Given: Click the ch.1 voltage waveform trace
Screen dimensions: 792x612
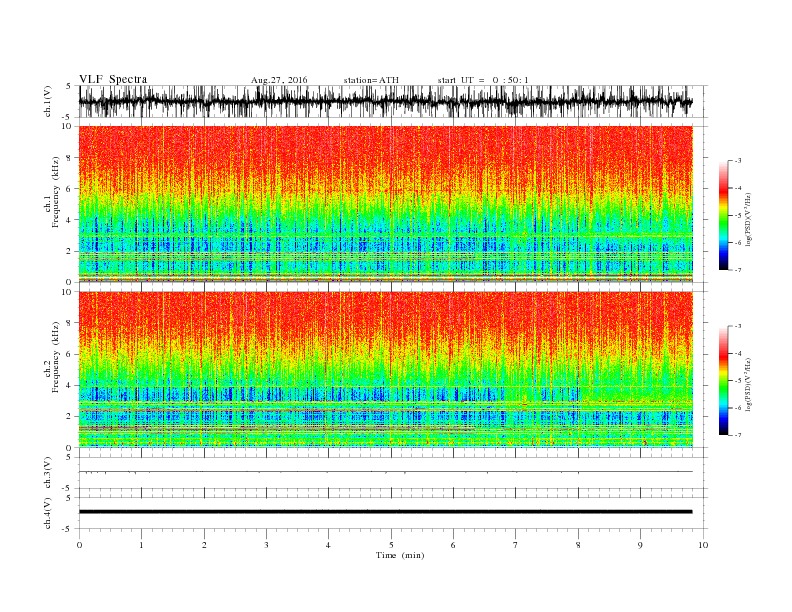Looking at the screenshot, I should [385, 101].
